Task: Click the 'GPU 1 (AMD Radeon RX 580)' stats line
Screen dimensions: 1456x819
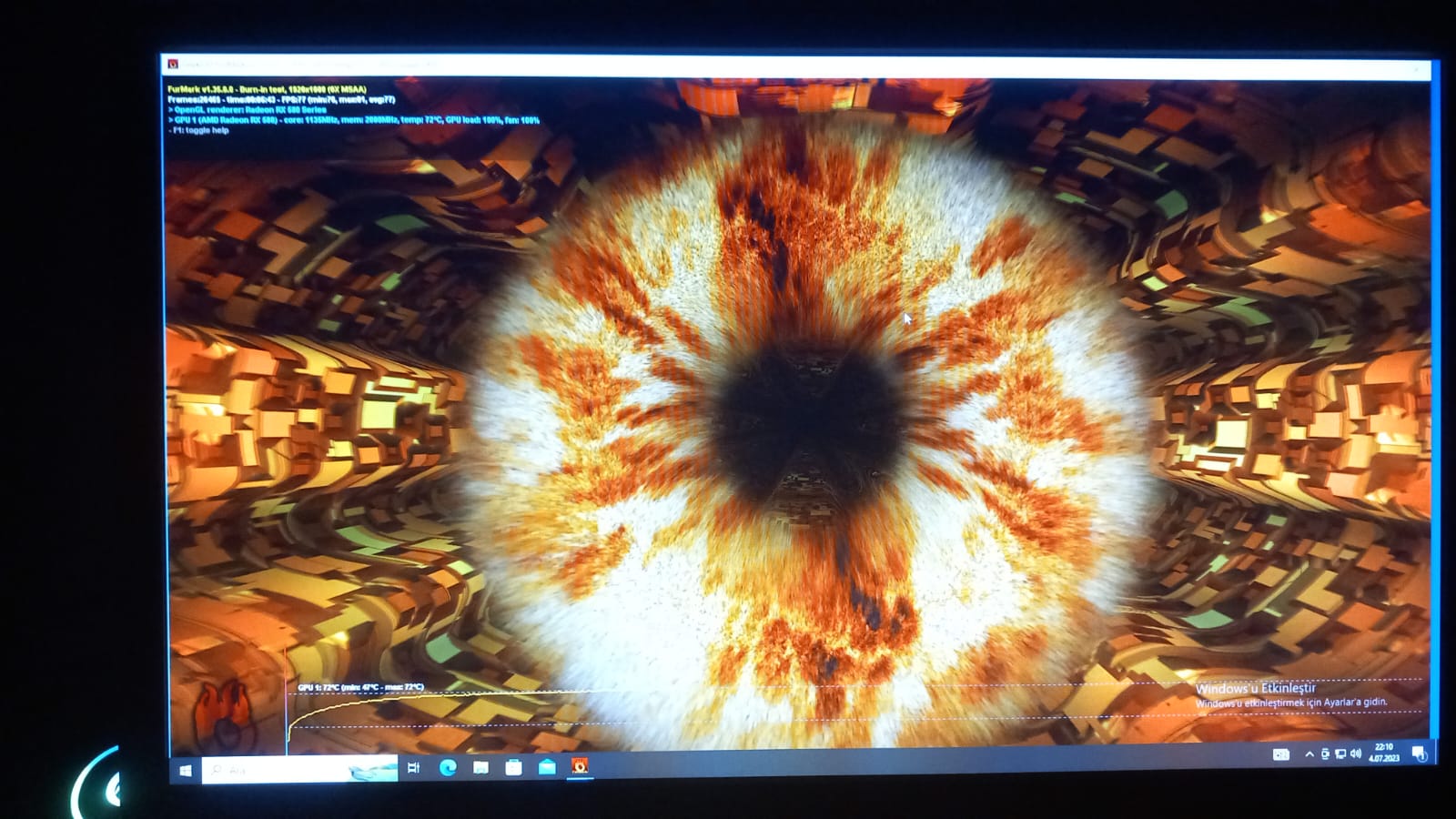Action: [353, 119]
